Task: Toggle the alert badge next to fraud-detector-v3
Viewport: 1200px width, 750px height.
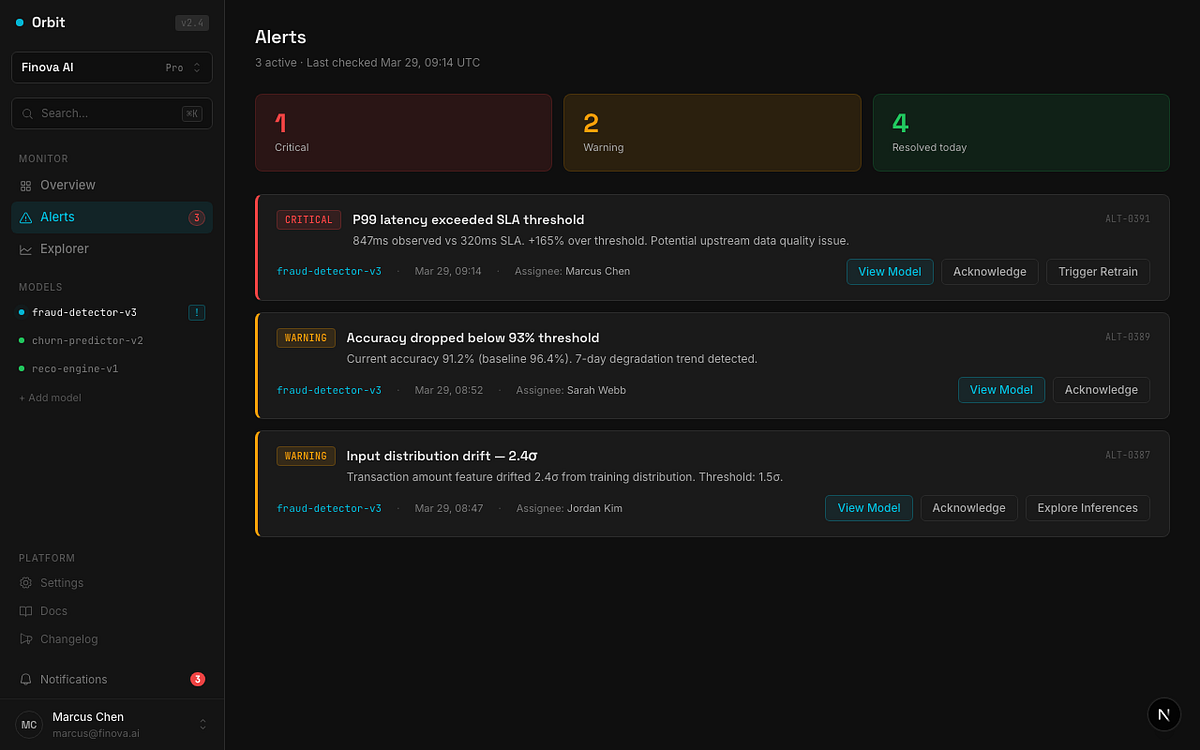Action: pyautogui.click(x=196, y=311)
